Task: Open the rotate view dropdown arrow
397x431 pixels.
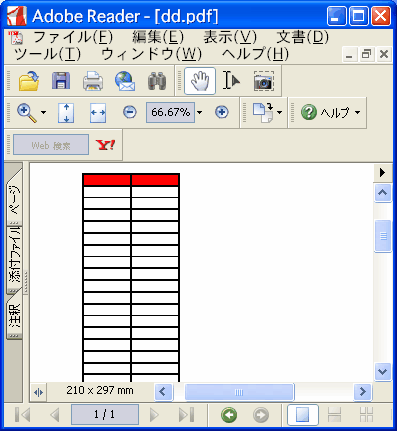Action: (280, 113)
